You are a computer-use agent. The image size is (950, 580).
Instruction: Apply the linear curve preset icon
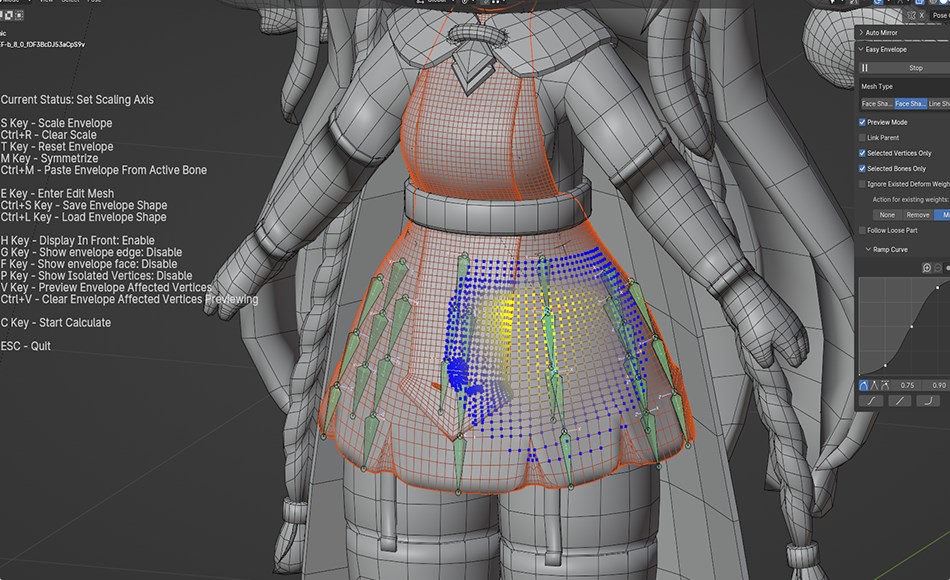point(898,400)
